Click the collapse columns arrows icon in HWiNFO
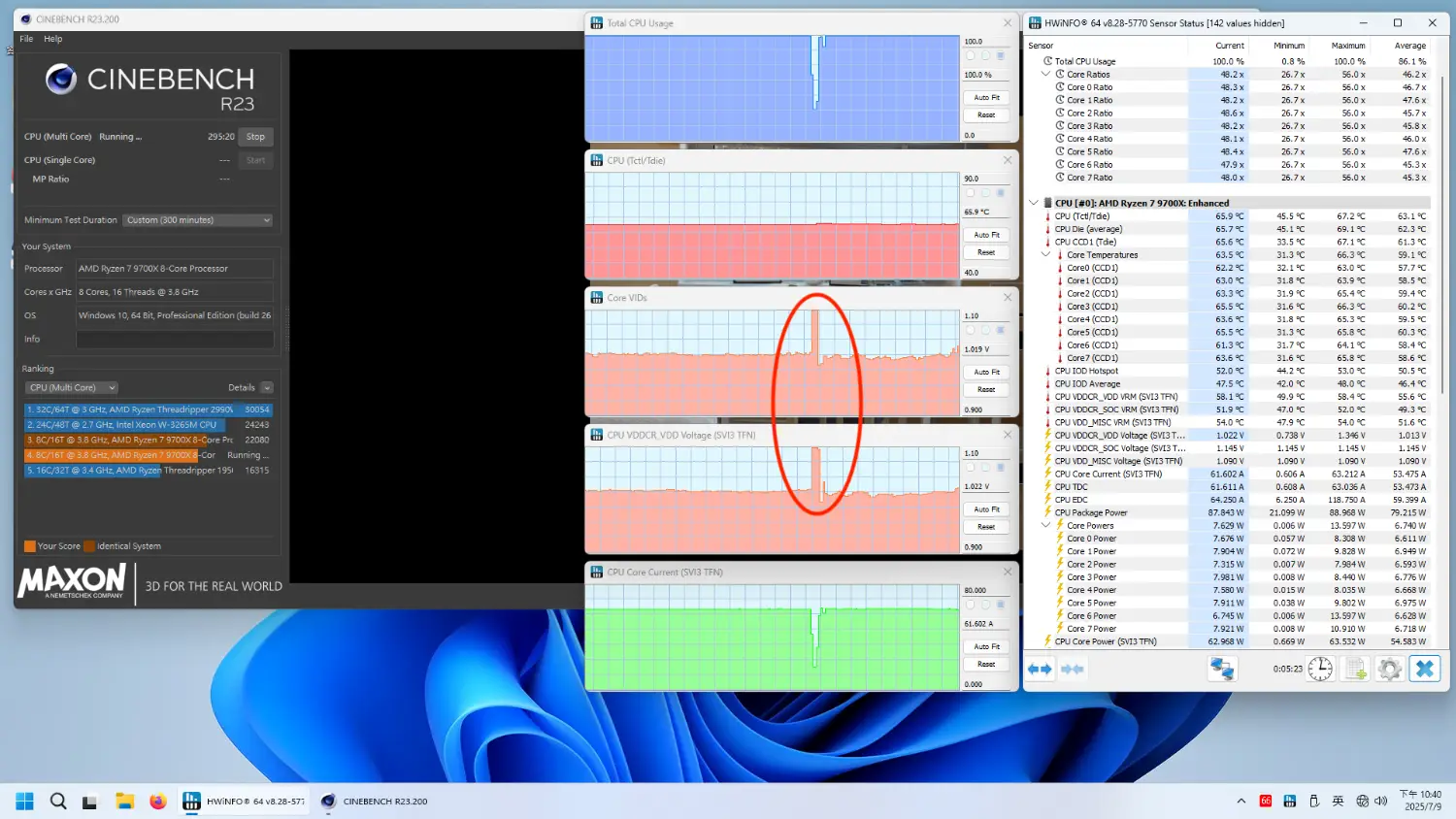 pyautogui.click(x=1073, y=669)
